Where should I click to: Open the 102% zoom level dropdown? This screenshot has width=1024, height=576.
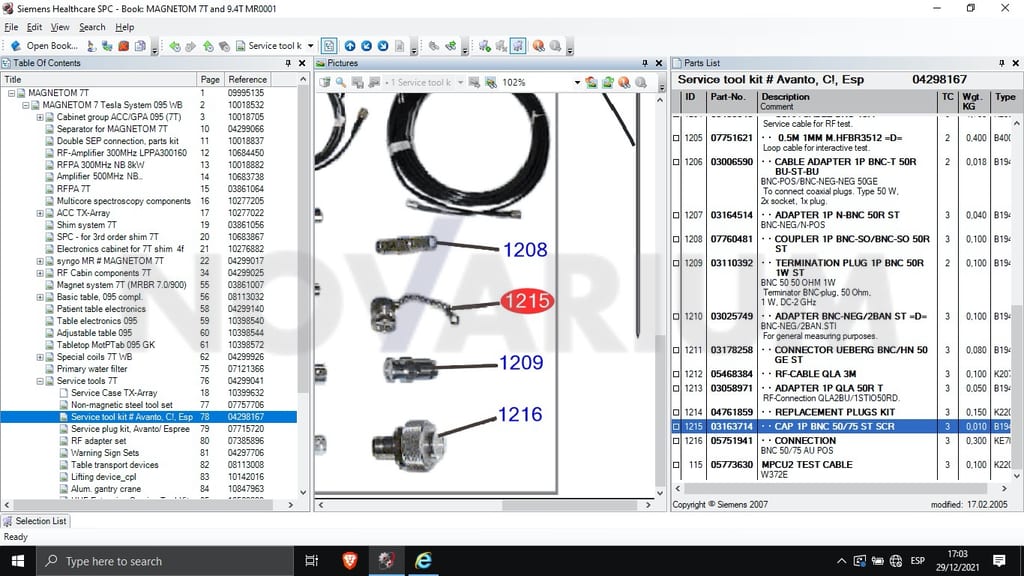(577, 82)
